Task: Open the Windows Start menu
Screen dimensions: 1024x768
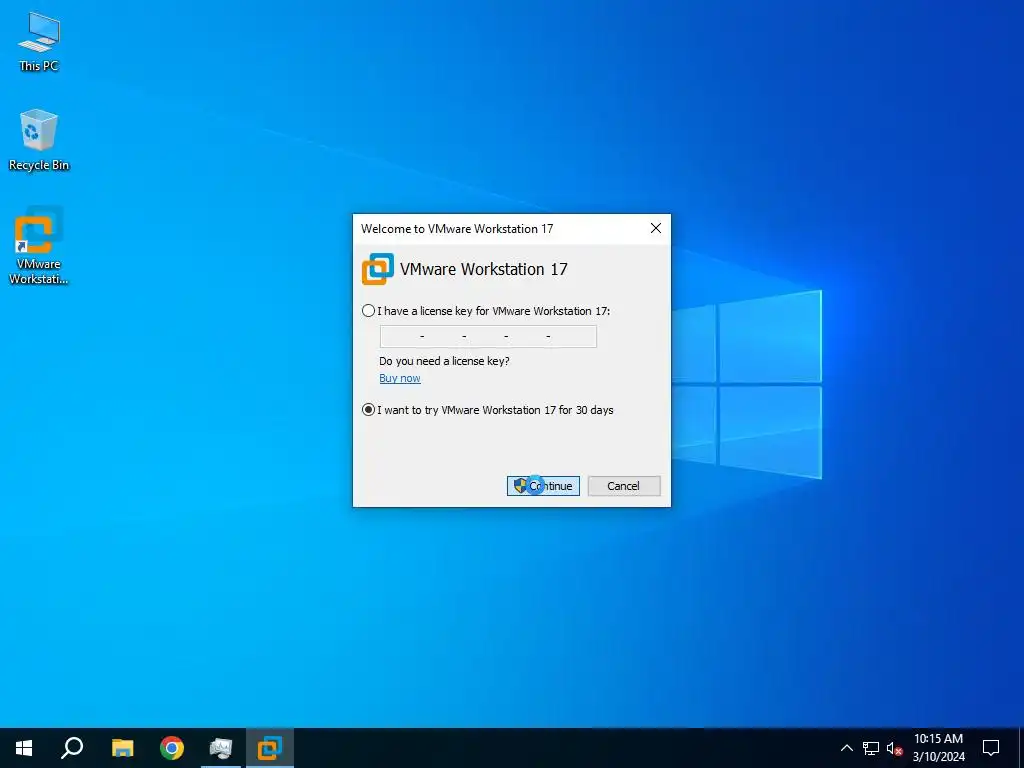Action: pyautogui.click(x=24, y=748)
